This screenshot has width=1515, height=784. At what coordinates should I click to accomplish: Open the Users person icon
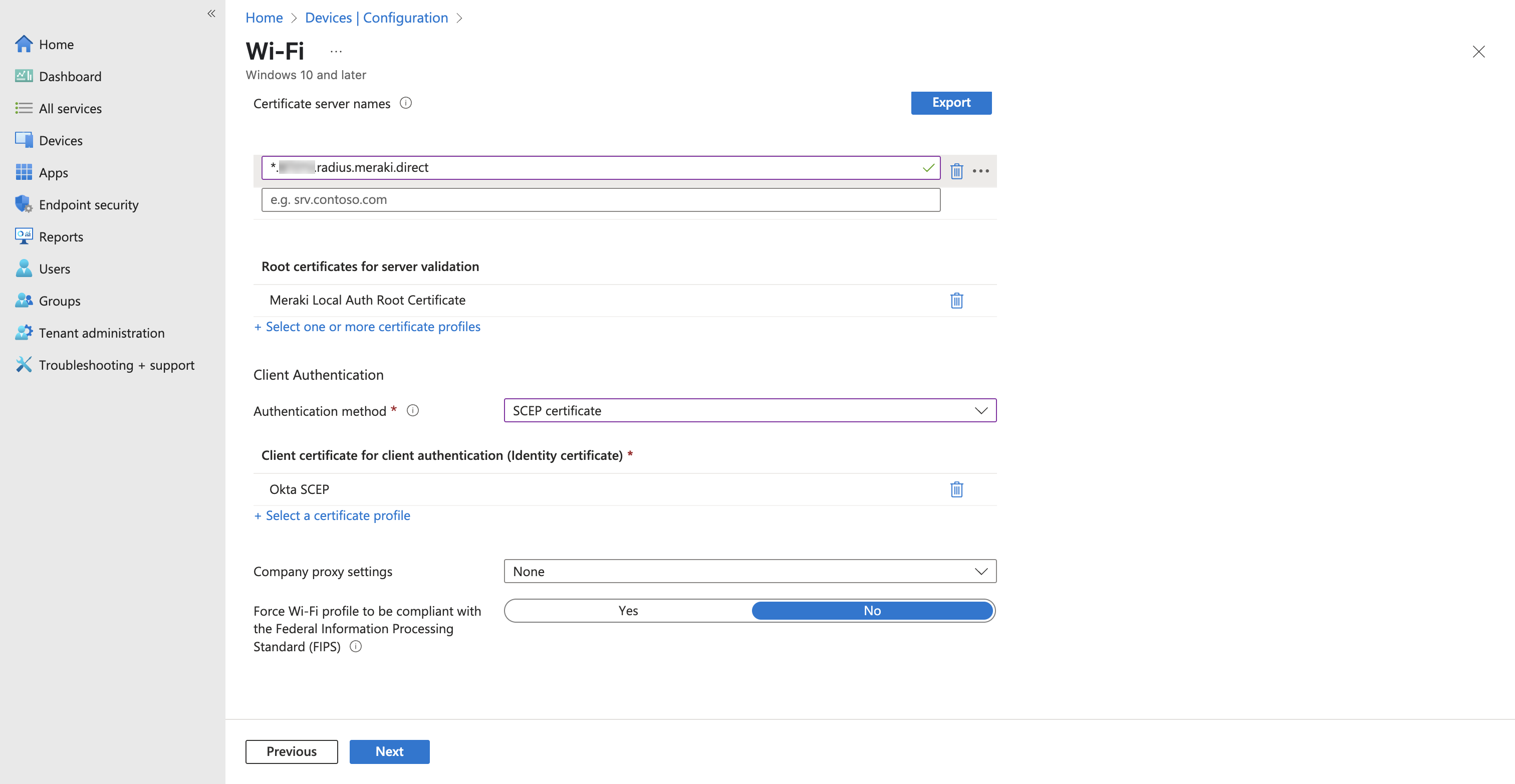click(24, 268)
